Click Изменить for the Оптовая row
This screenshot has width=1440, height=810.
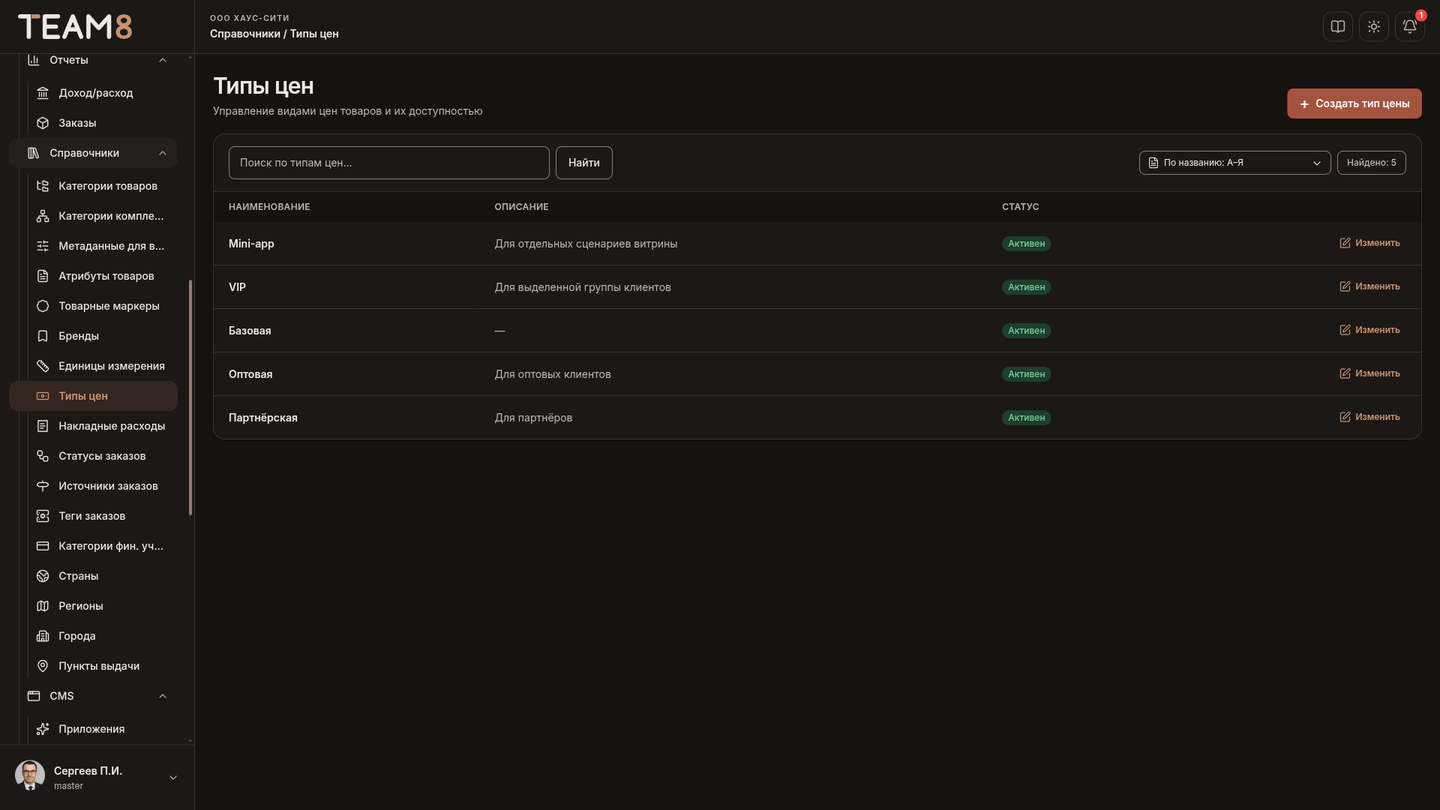pos(1370,374)
